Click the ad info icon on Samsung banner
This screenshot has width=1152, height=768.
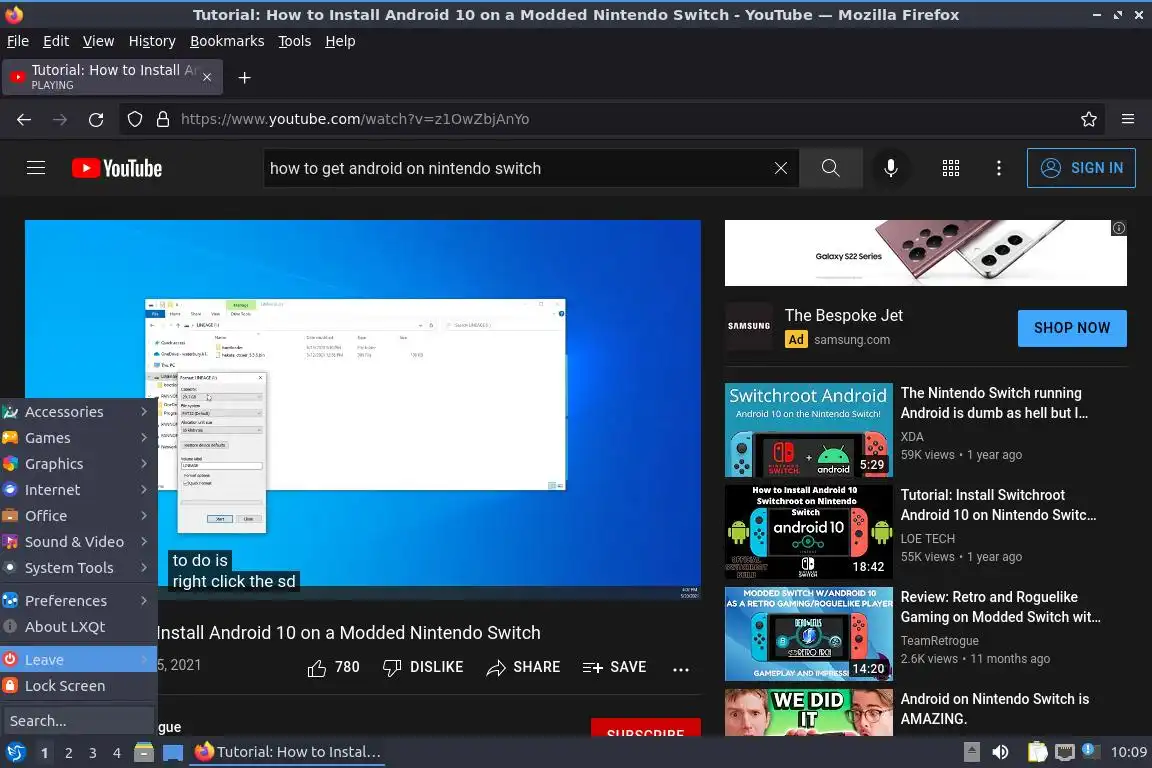coord(1118,229)
